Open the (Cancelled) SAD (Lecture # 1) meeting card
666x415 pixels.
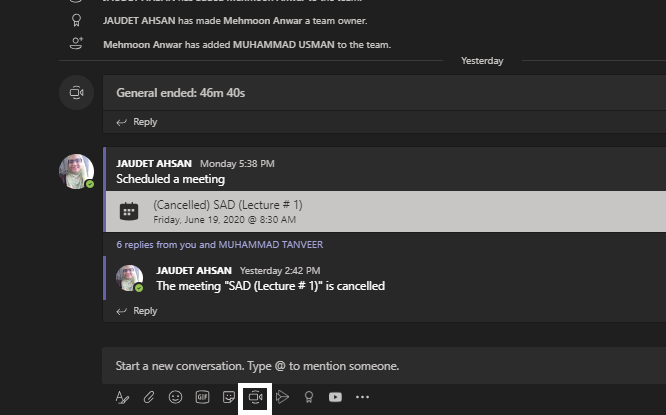[x=386, y=212]
